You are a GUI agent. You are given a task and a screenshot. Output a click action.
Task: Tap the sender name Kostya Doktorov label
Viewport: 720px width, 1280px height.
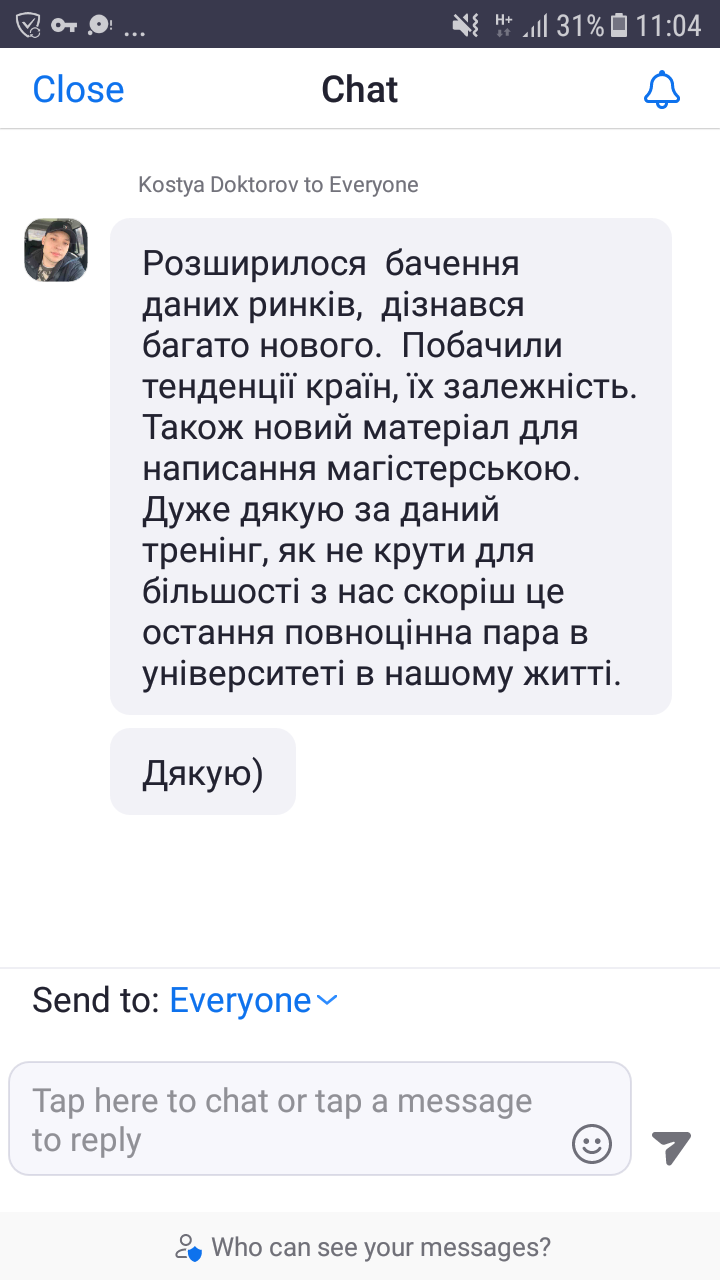278,185
